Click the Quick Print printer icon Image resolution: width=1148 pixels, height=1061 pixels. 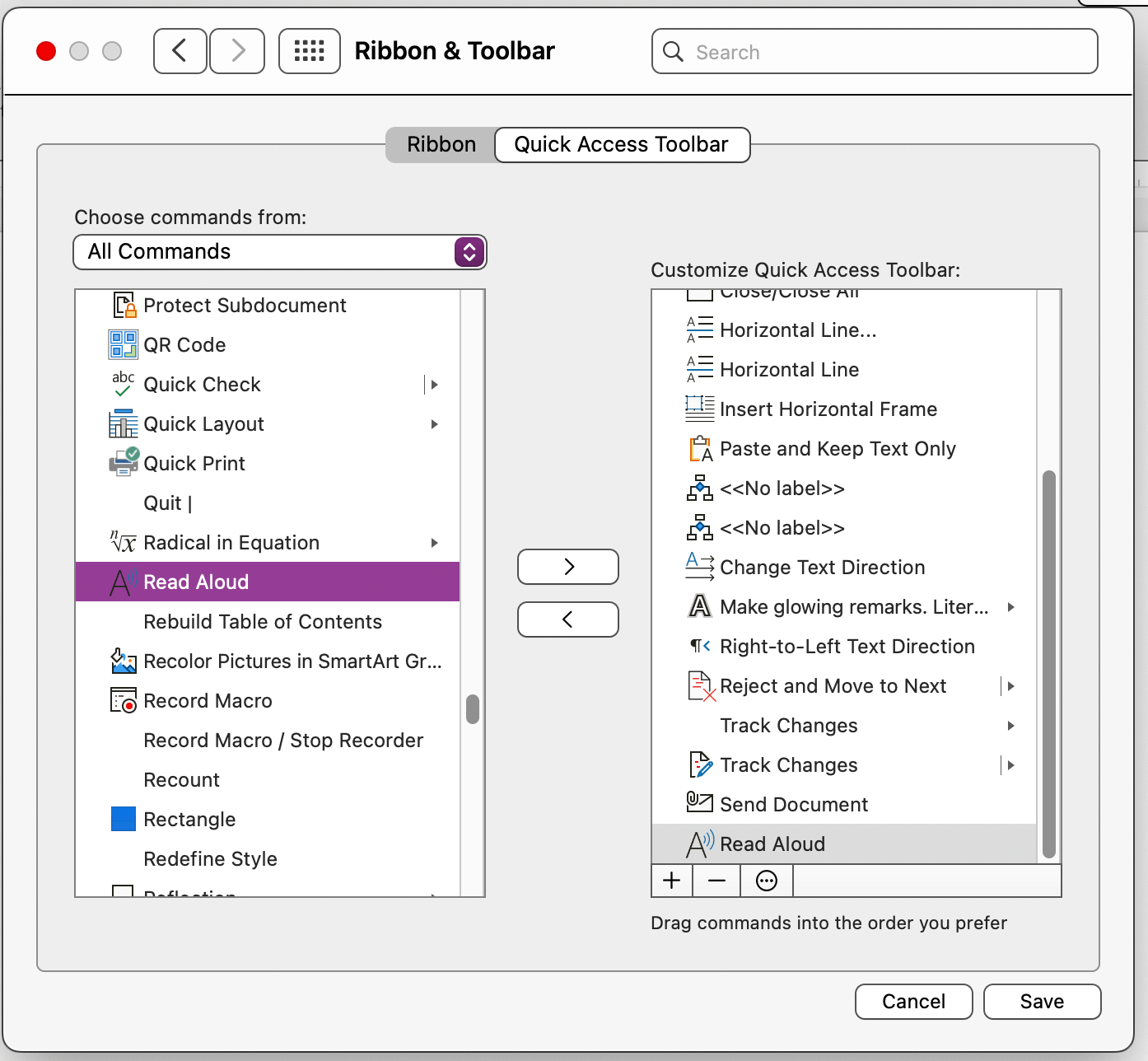[124, 463]
